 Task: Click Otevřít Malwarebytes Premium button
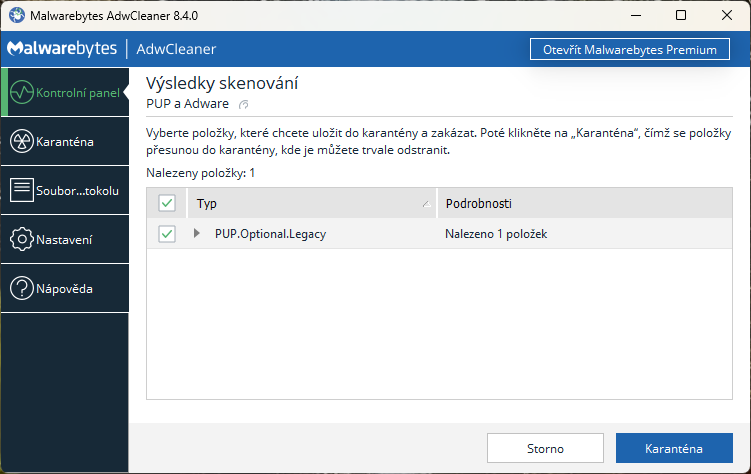click(629, 49)
